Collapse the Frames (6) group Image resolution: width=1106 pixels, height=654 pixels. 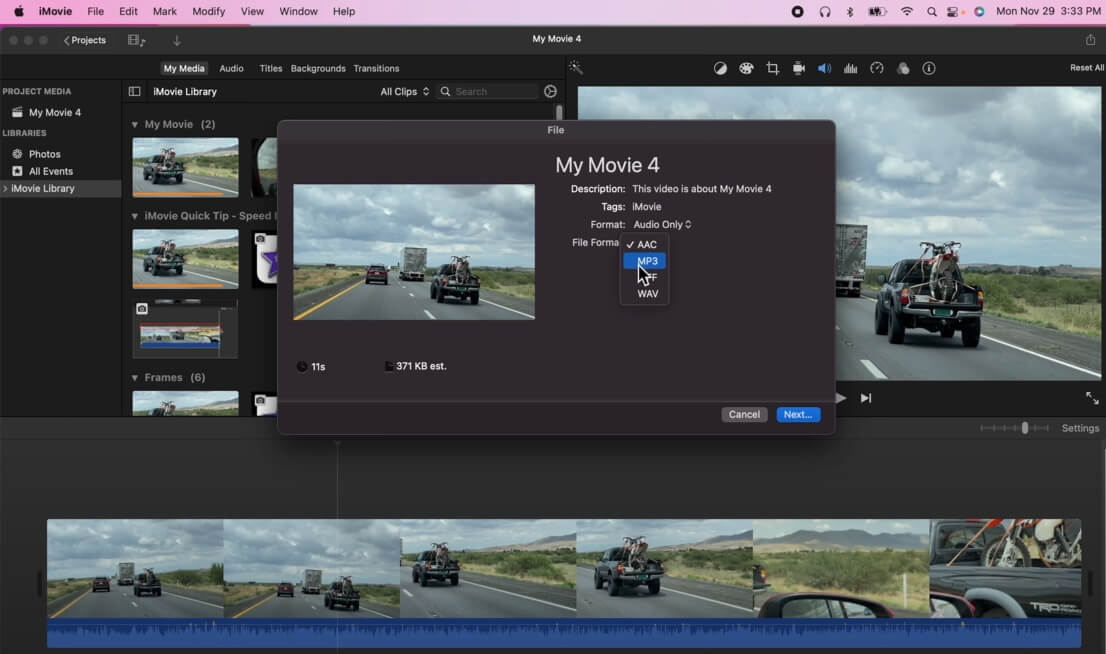click(x=135, y=378)
